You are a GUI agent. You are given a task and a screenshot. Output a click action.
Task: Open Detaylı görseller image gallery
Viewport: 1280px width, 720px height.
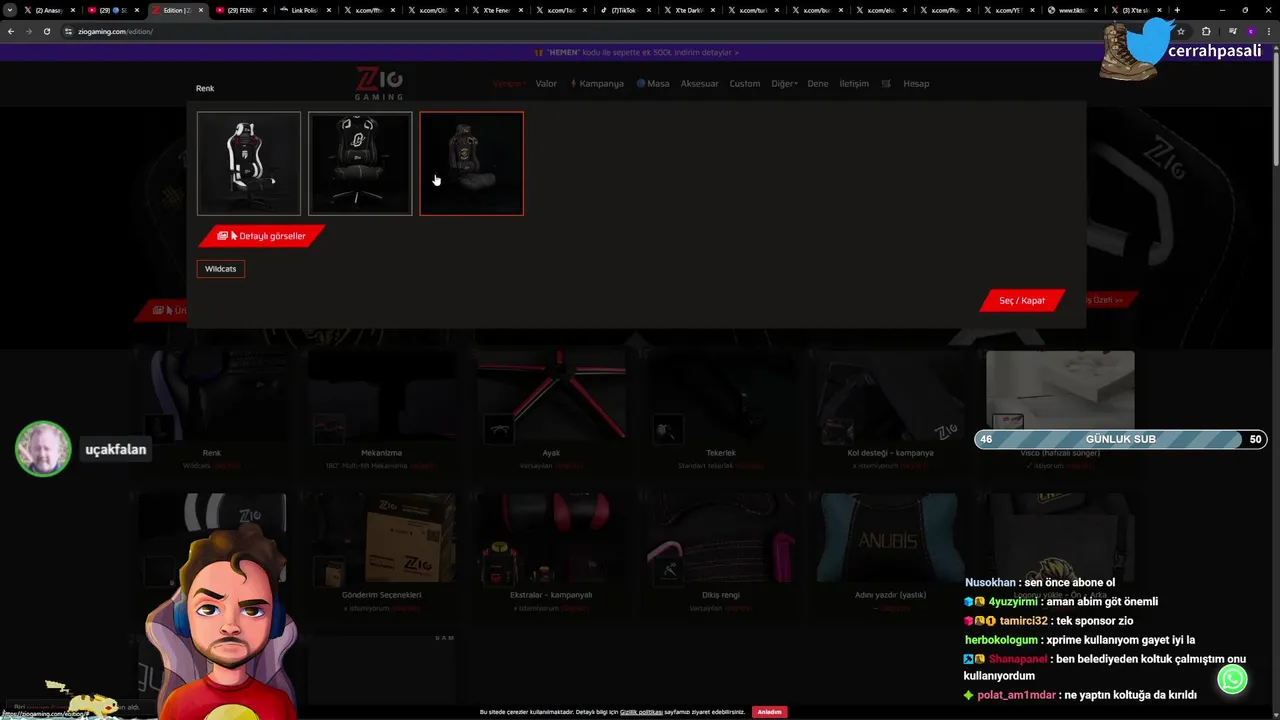coord(262,236)
